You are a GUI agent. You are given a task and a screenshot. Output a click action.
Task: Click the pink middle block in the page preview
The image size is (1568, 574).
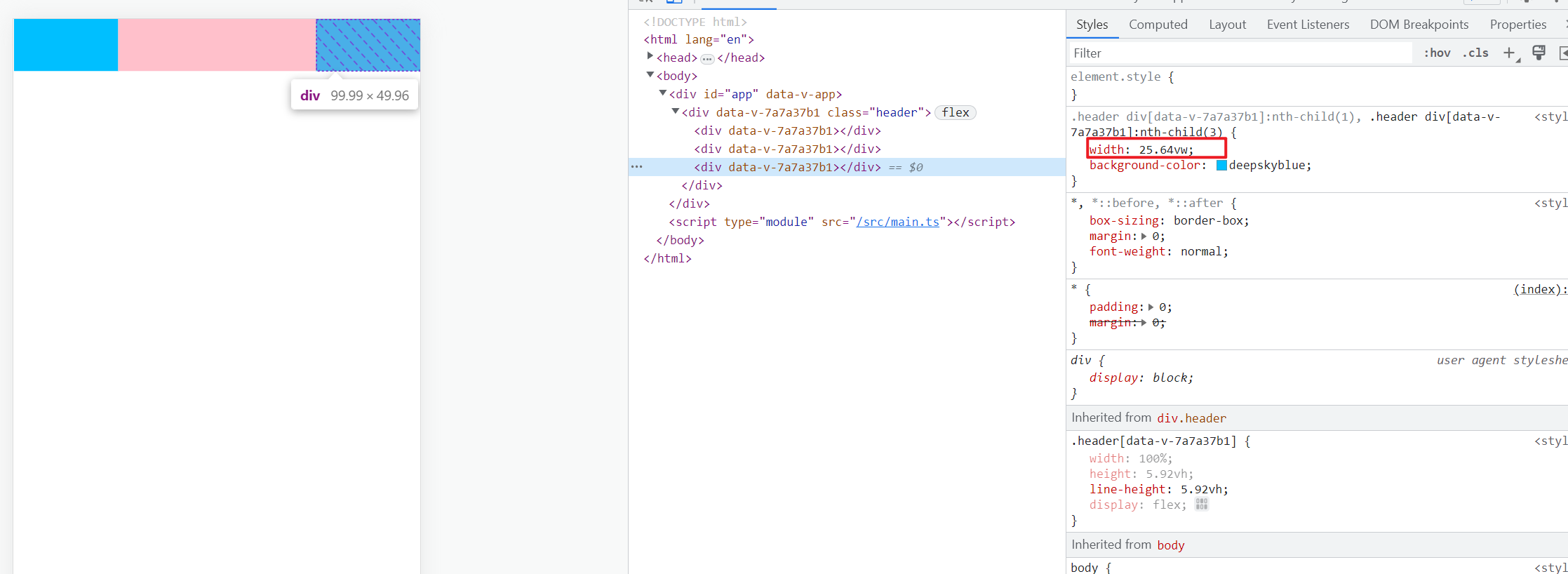217,45
